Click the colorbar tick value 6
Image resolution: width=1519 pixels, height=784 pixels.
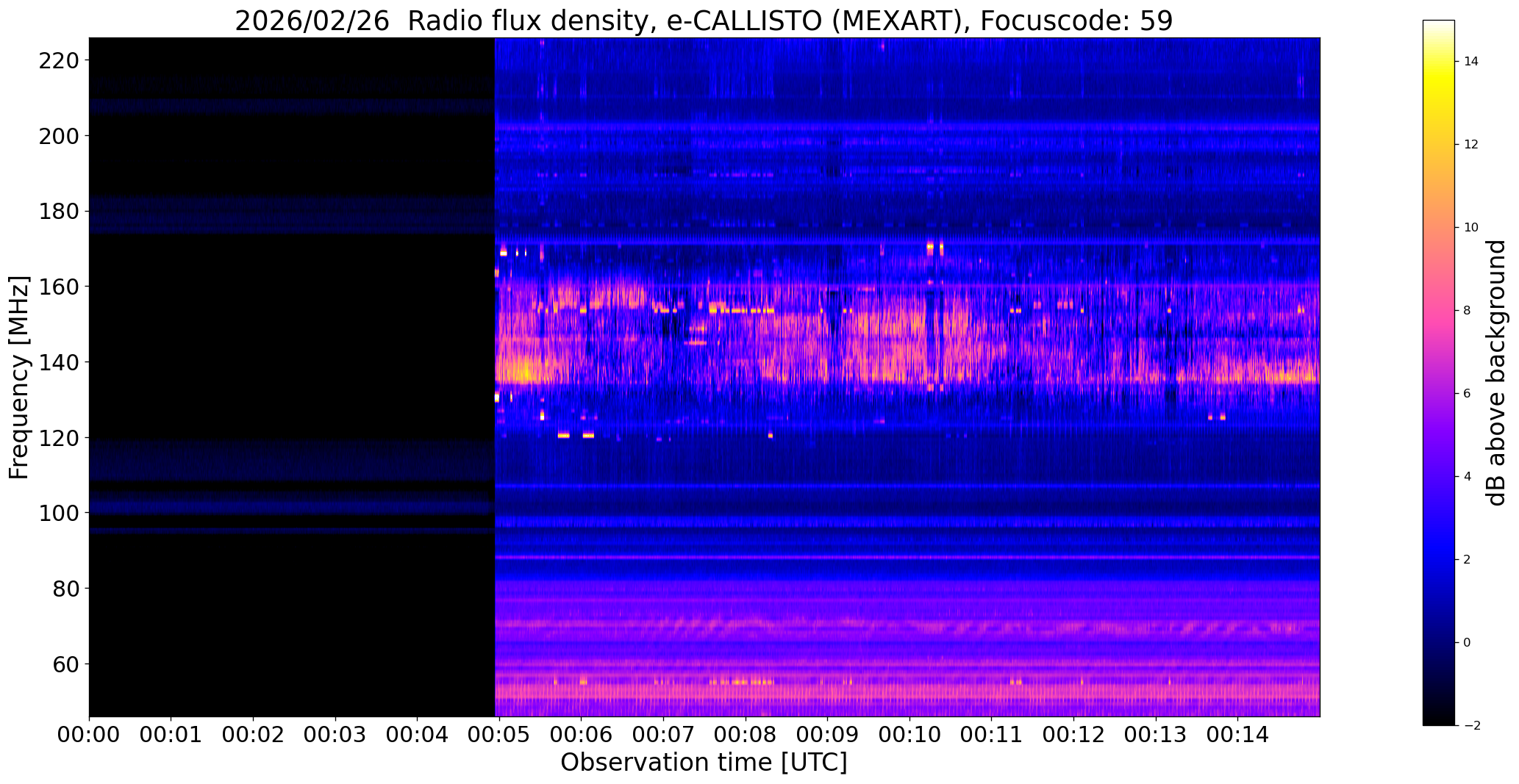coord(1468,394)
